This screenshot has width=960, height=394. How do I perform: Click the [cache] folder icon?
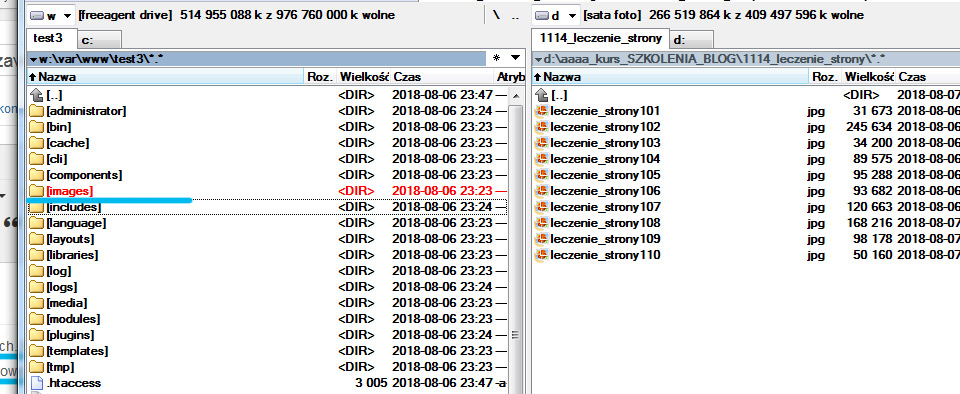click(37, 143)
